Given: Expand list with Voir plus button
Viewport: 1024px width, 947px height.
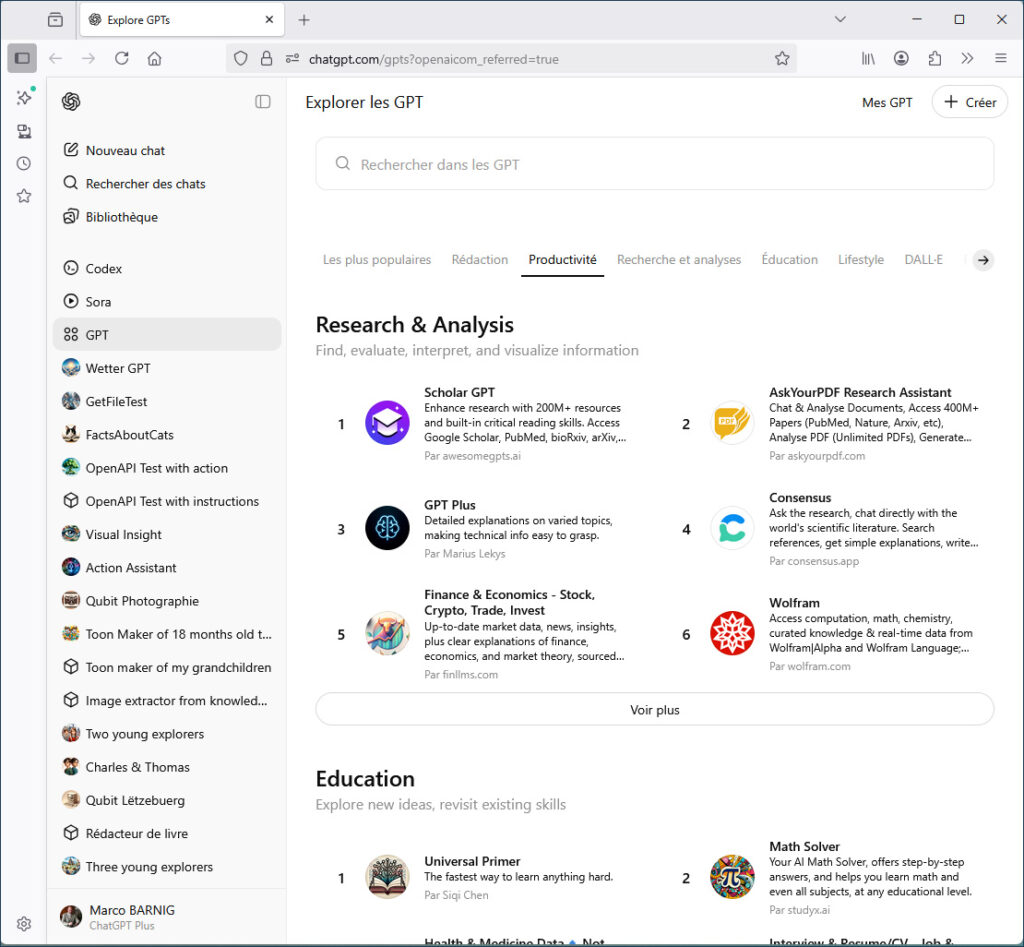Looking at the screenshot, I should pyautogui.click(x=654, y=709).
